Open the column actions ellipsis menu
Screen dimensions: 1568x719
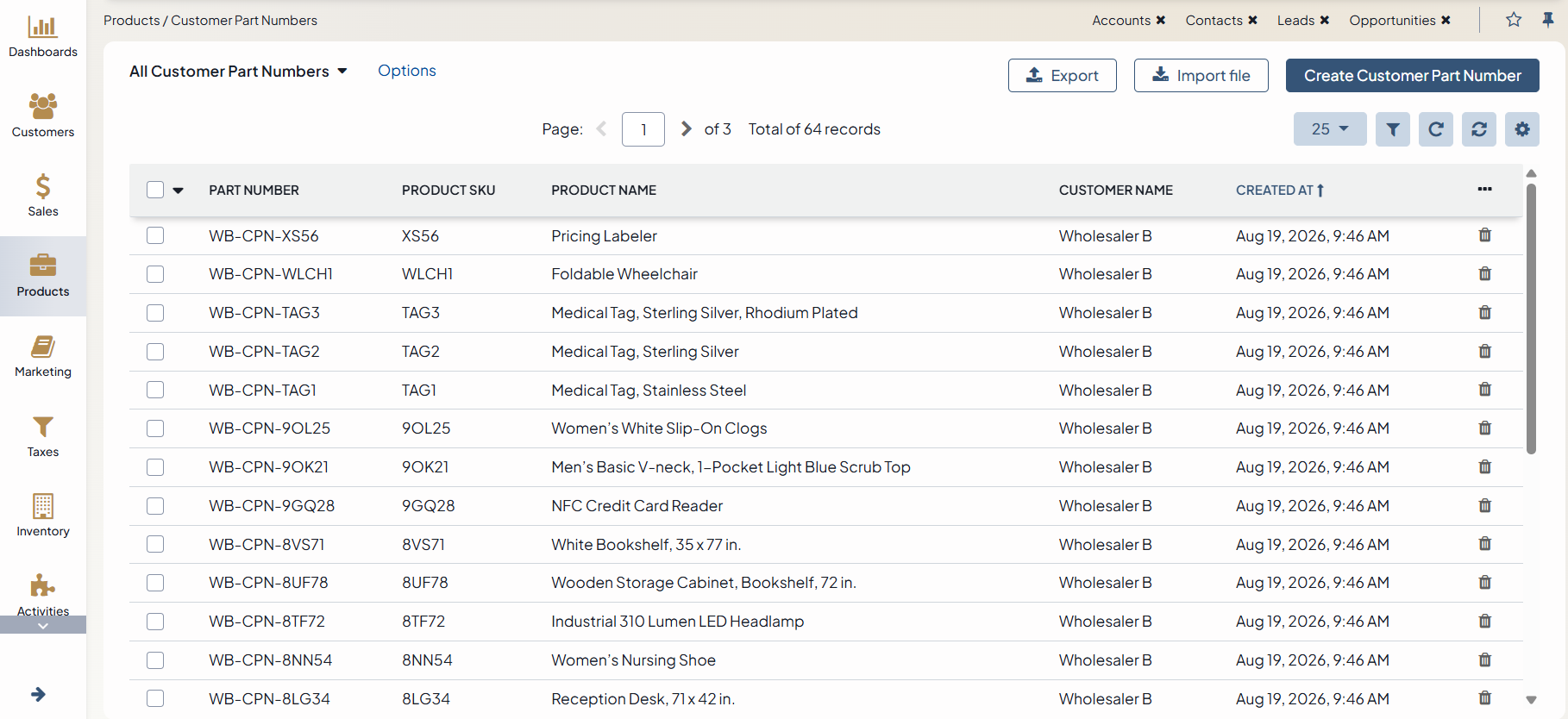point(1484,189)
